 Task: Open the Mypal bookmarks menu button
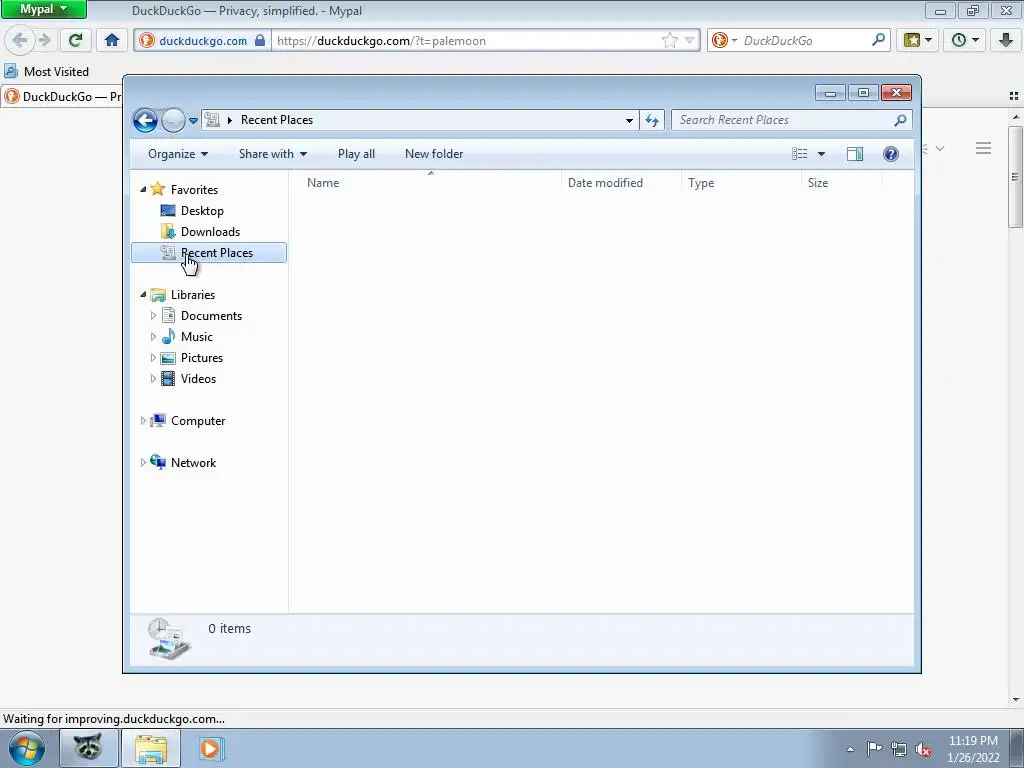(918, 40)
